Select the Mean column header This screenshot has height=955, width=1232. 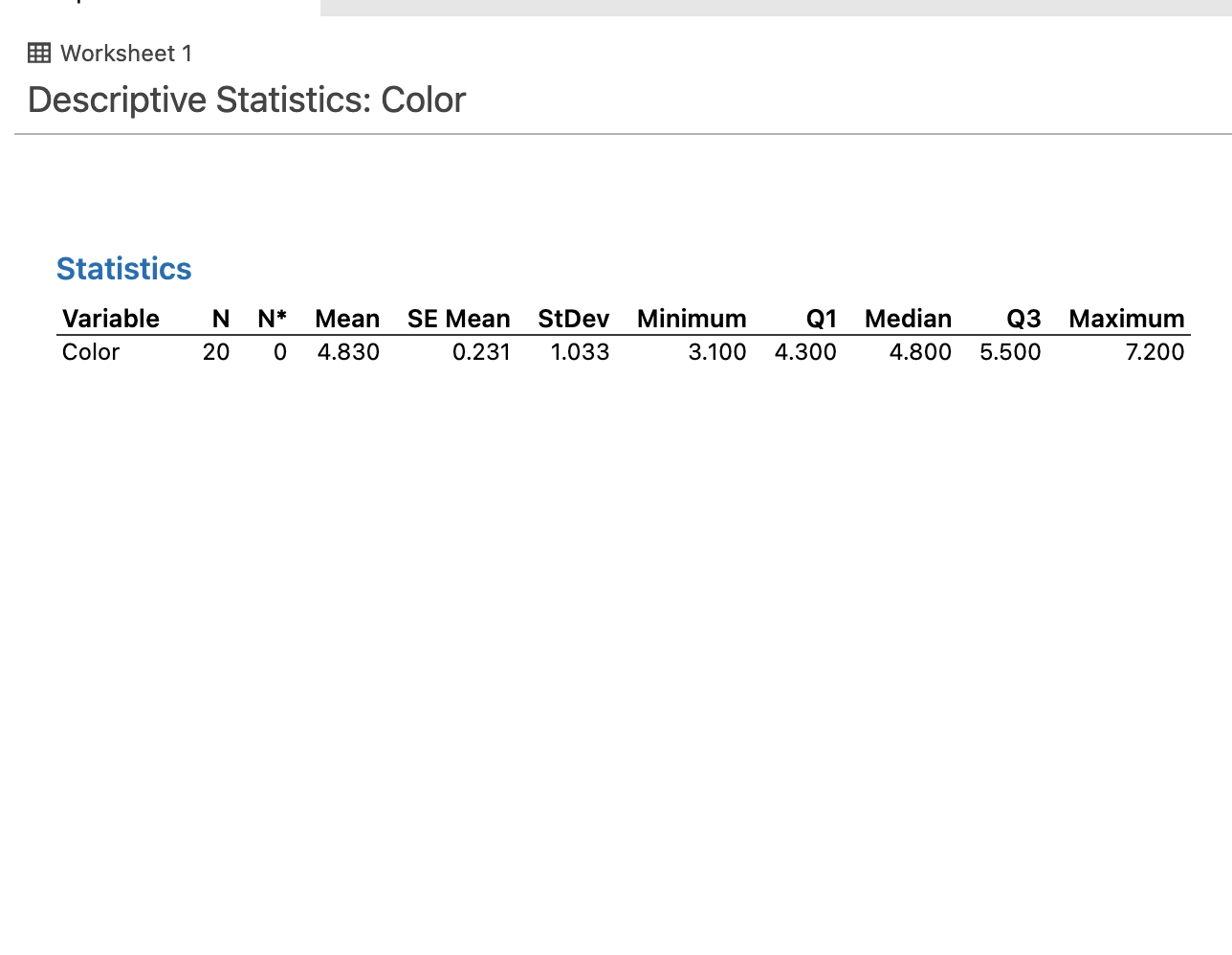coord(346,319)
